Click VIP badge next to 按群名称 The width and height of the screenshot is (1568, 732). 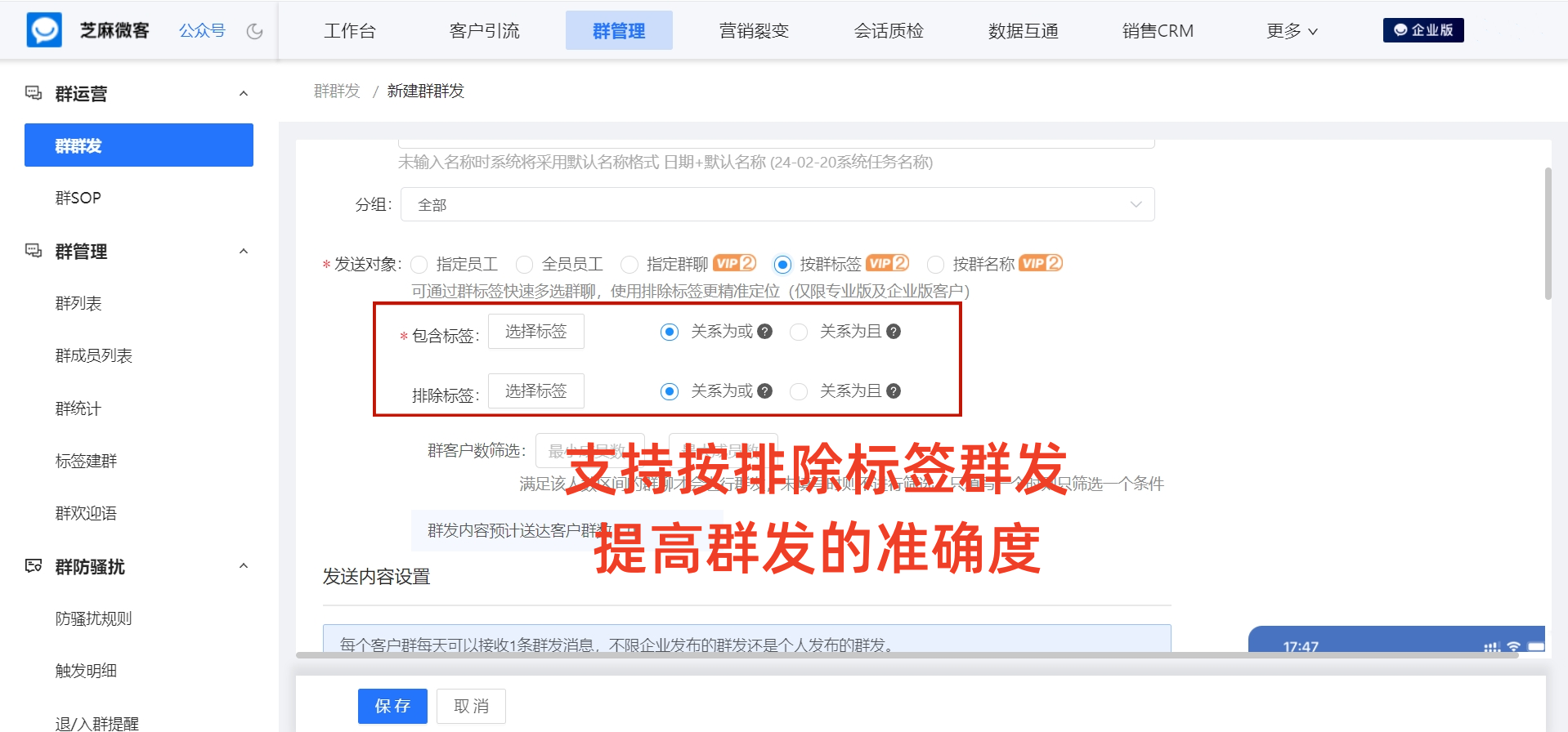[1041, 263]
